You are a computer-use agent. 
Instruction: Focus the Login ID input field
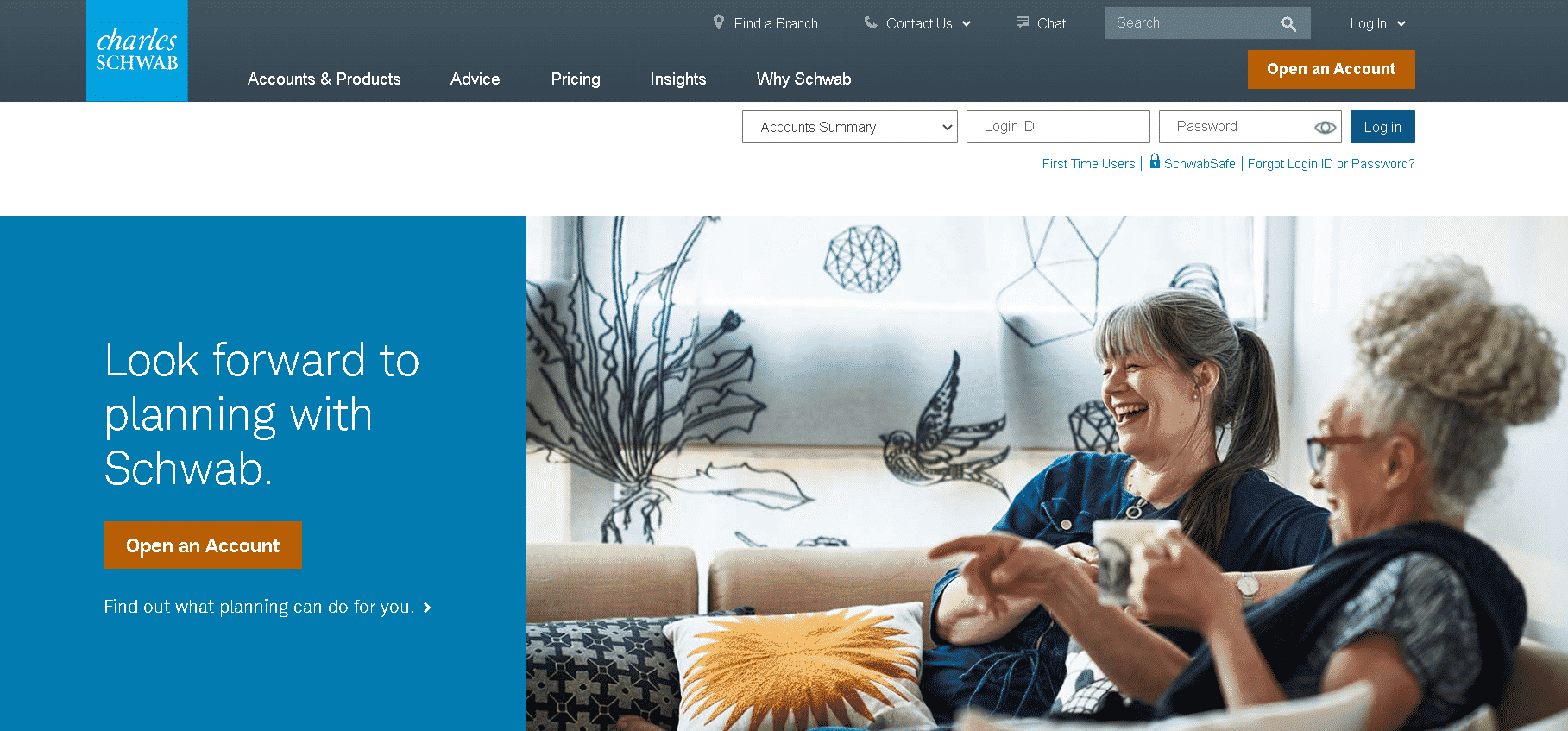point(1058,127)
